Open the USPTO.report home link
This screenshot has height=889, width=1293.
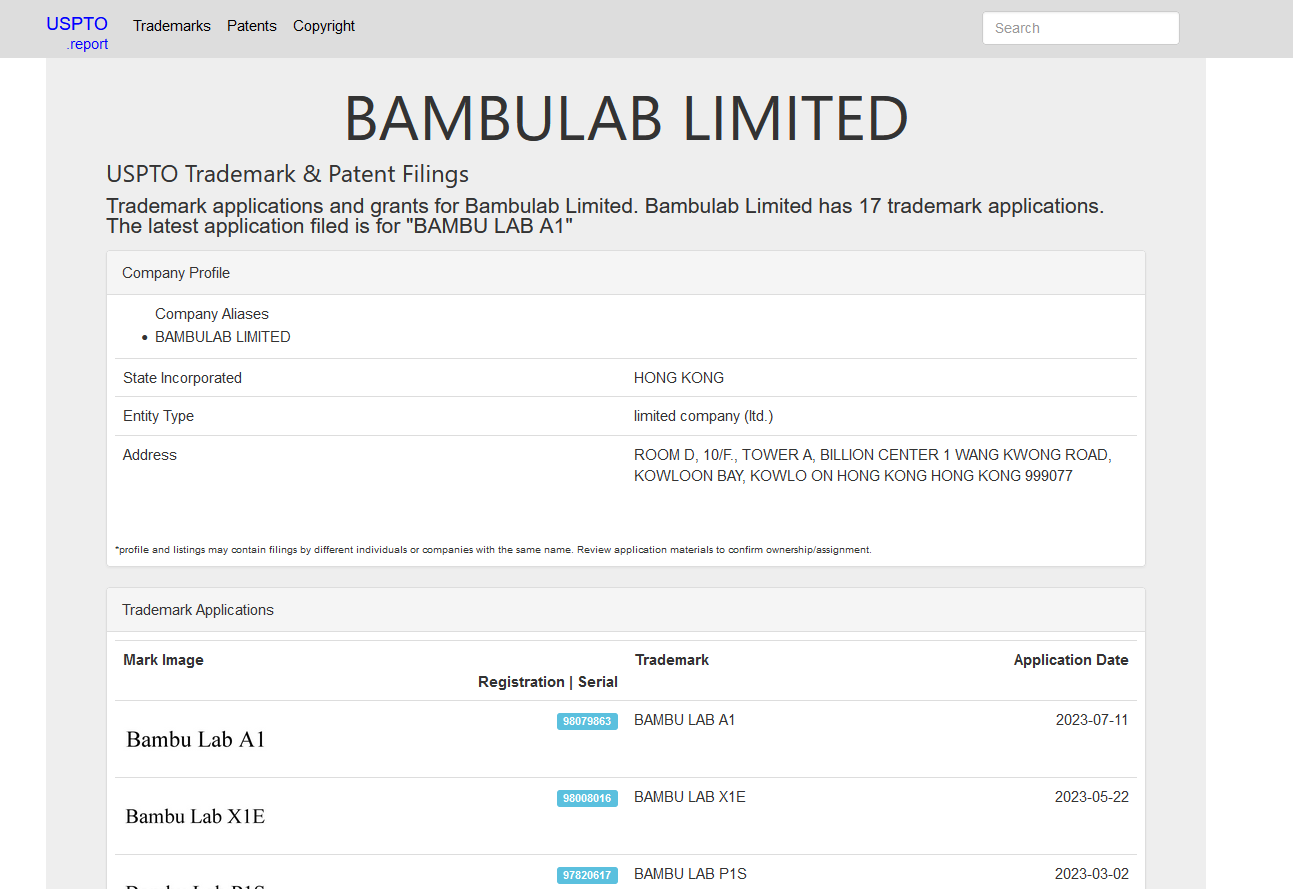pyautogui.click(x=77, y=33)
